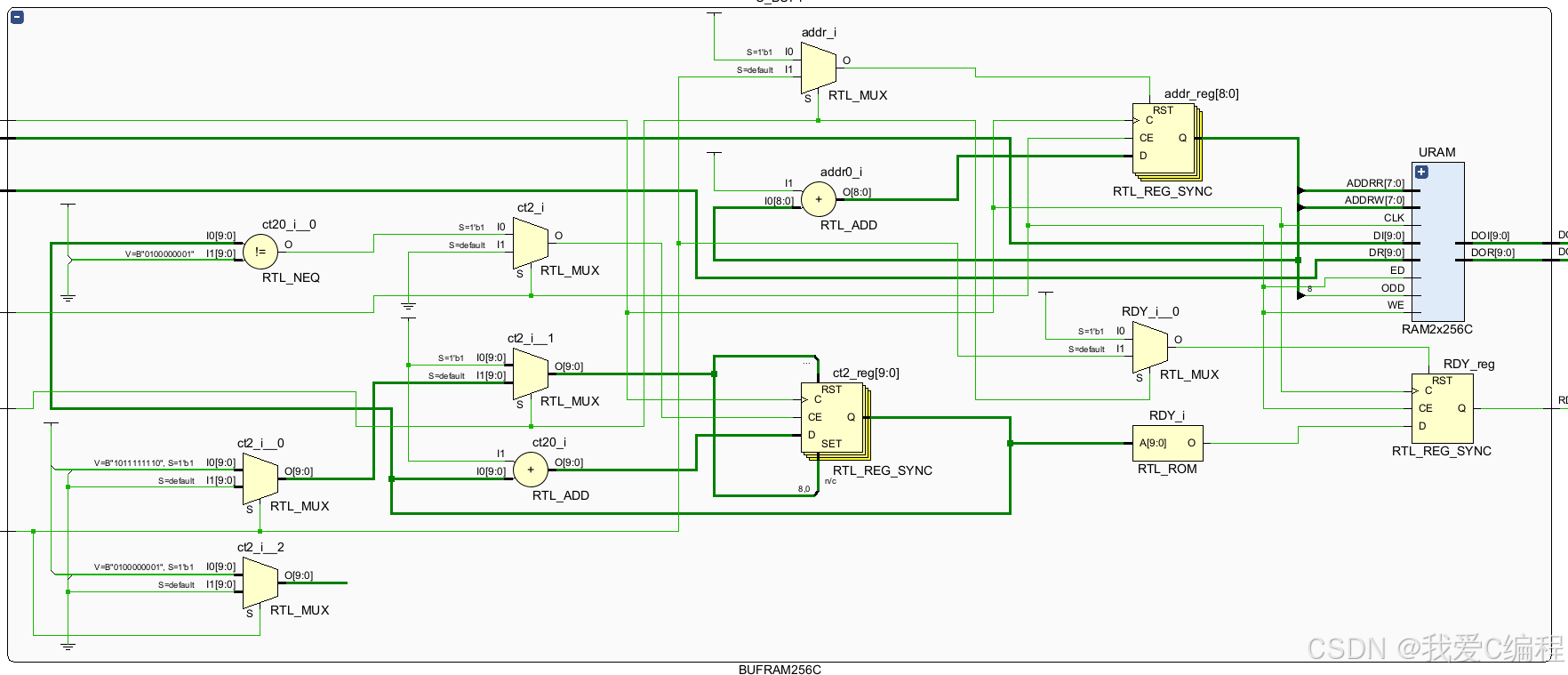
Task: Collapse the BUFRAM256C hierarchy with minus button
Action: 17,17
